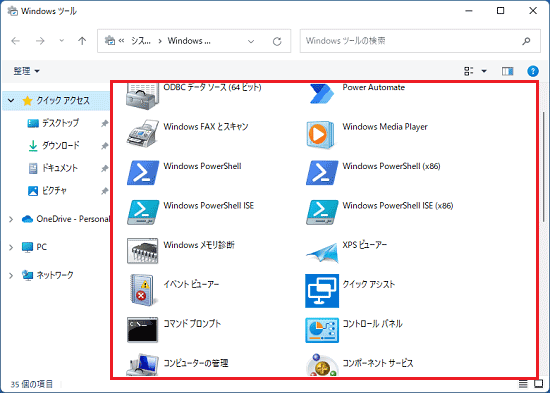This screenshot has height=393, width=550.
Task: Switch to details view icon in status bar
Action: pyautogui.click(x=523, y=384)
